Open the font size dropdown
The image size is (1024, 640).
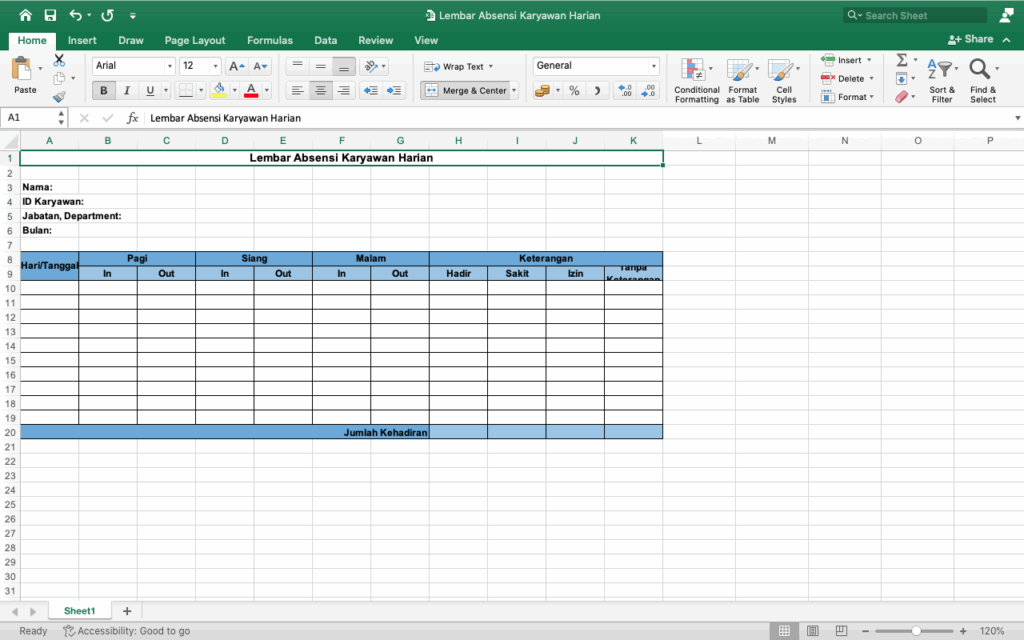215,66
